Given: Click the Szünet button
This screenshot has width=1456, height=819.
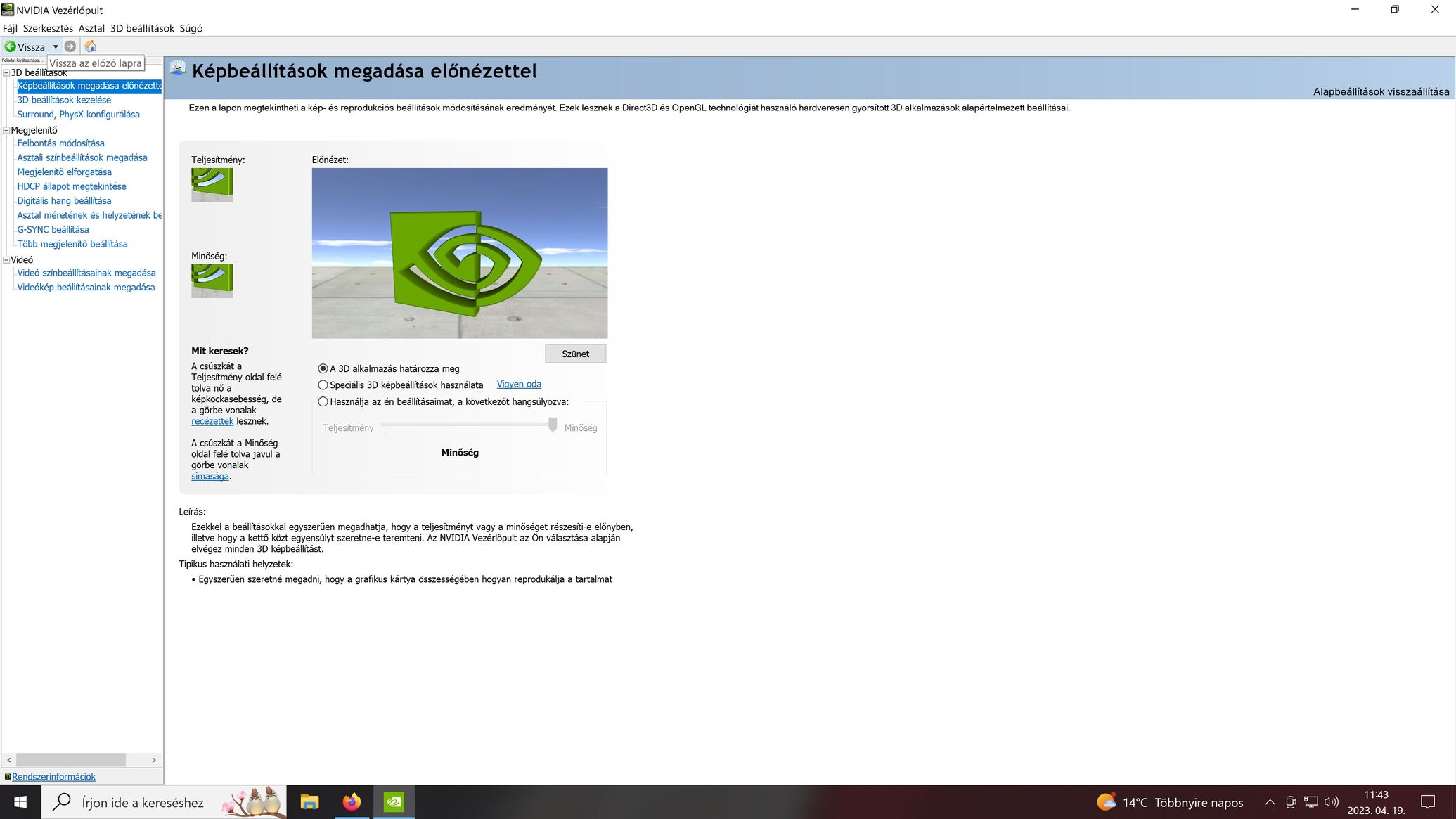Looking at the screenshot, I should pyautogui.click(x=575, y=354).
